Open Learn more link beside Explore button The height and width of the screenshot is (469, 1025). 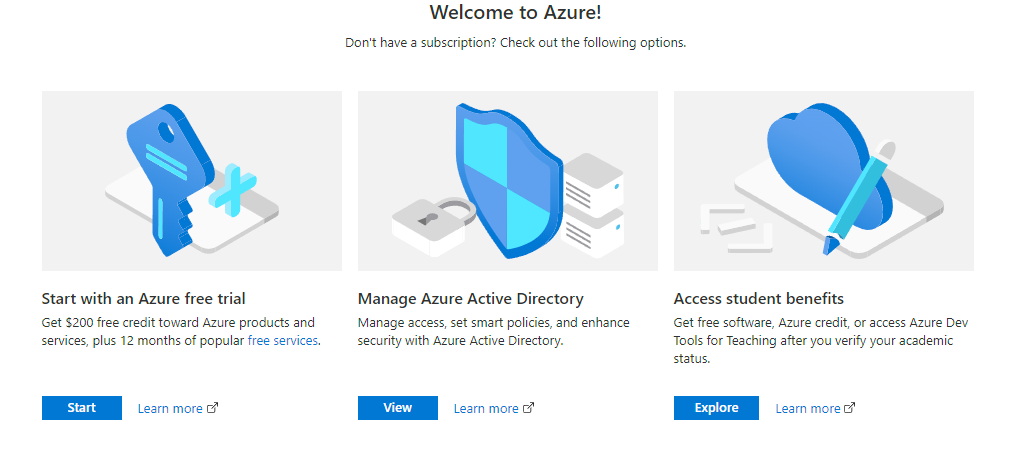pyautogui.click(x=808, y=409)
